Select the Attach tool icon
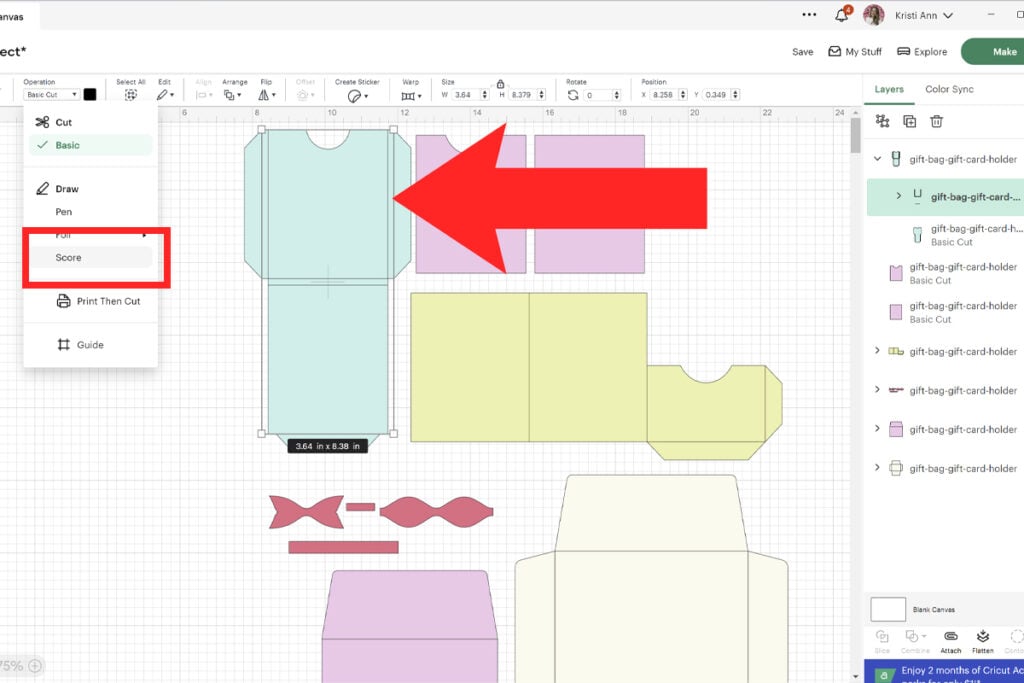Screen dimensions: 1024x683 pos(951,637)
